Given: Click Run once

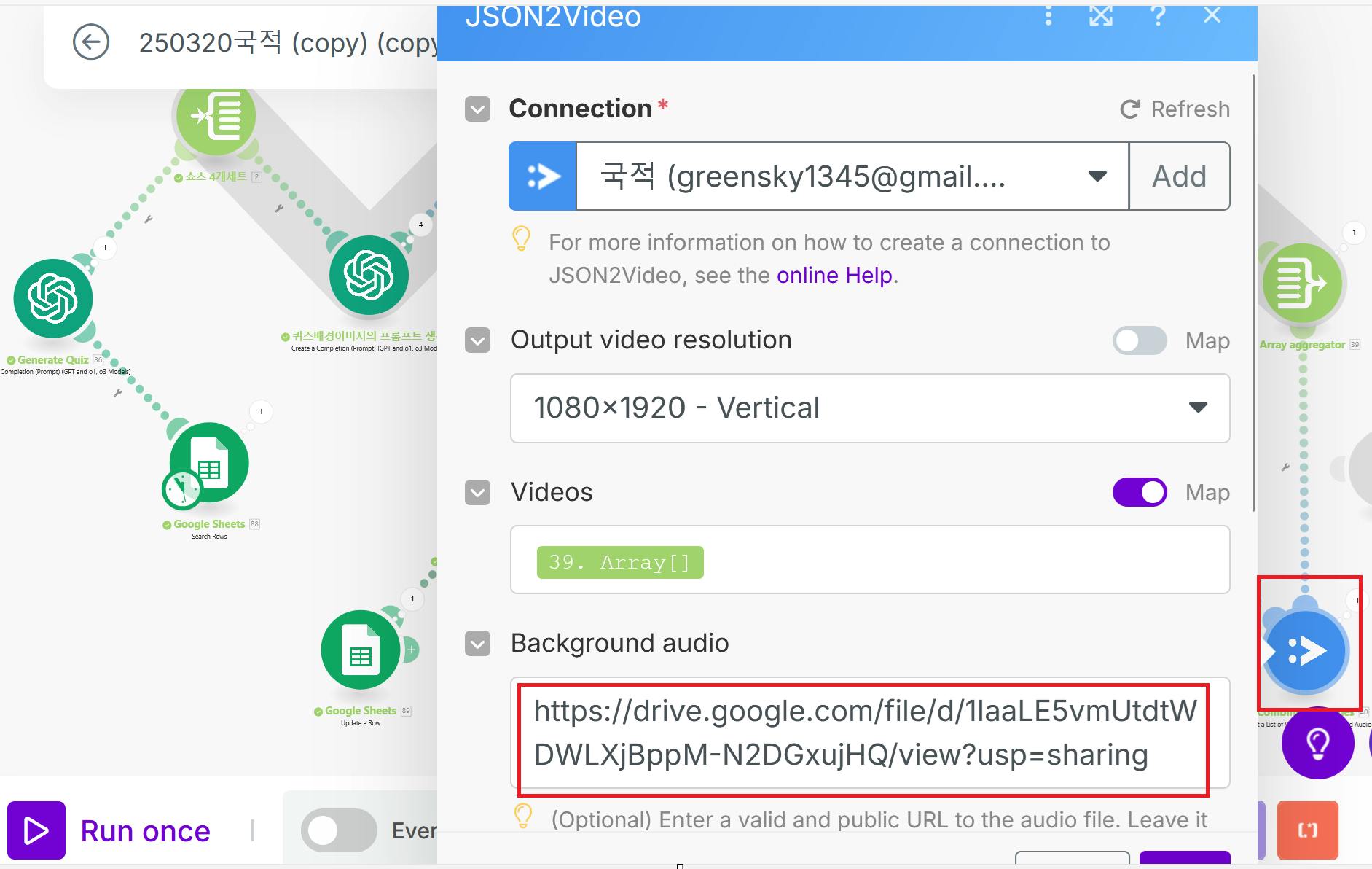Looking at the screenshot, I should click(109, 830).
